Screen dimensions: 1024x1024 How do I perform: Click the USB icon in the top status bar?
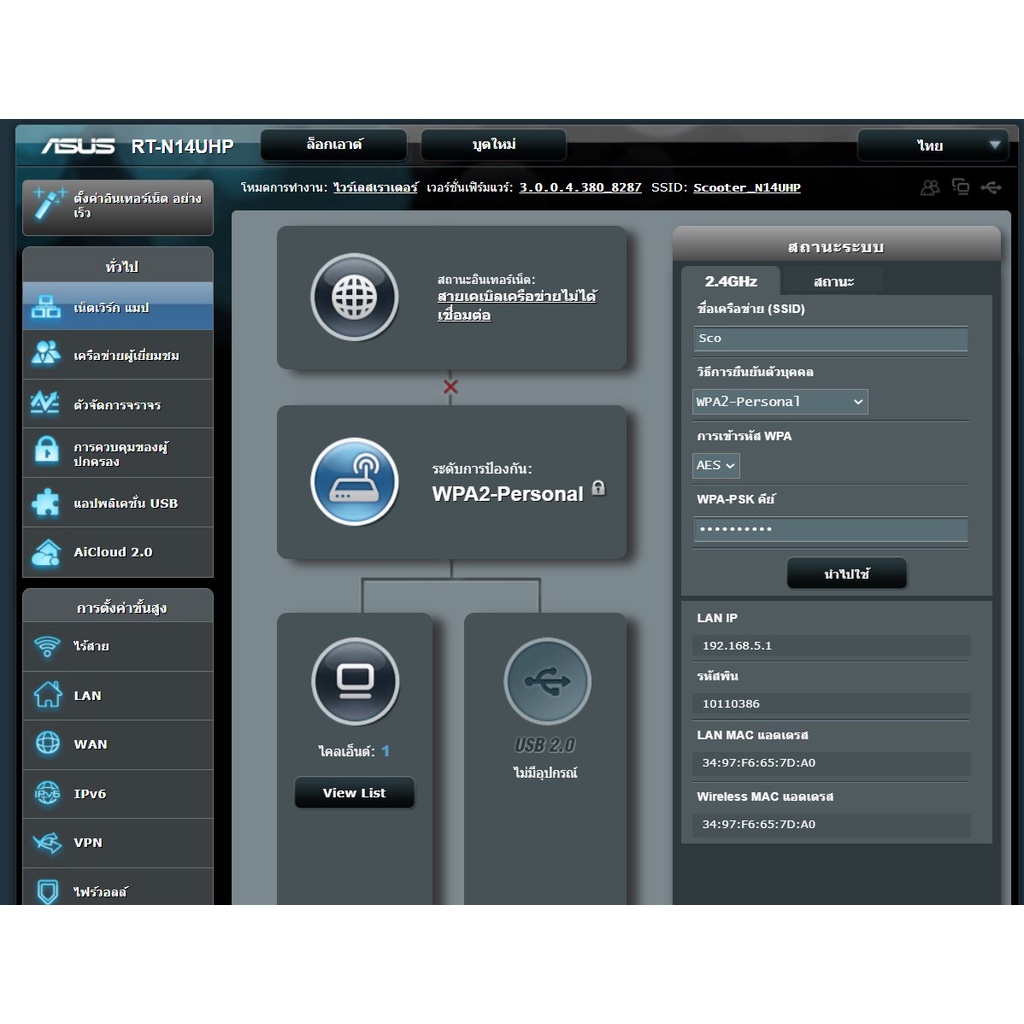click(991, 187)
